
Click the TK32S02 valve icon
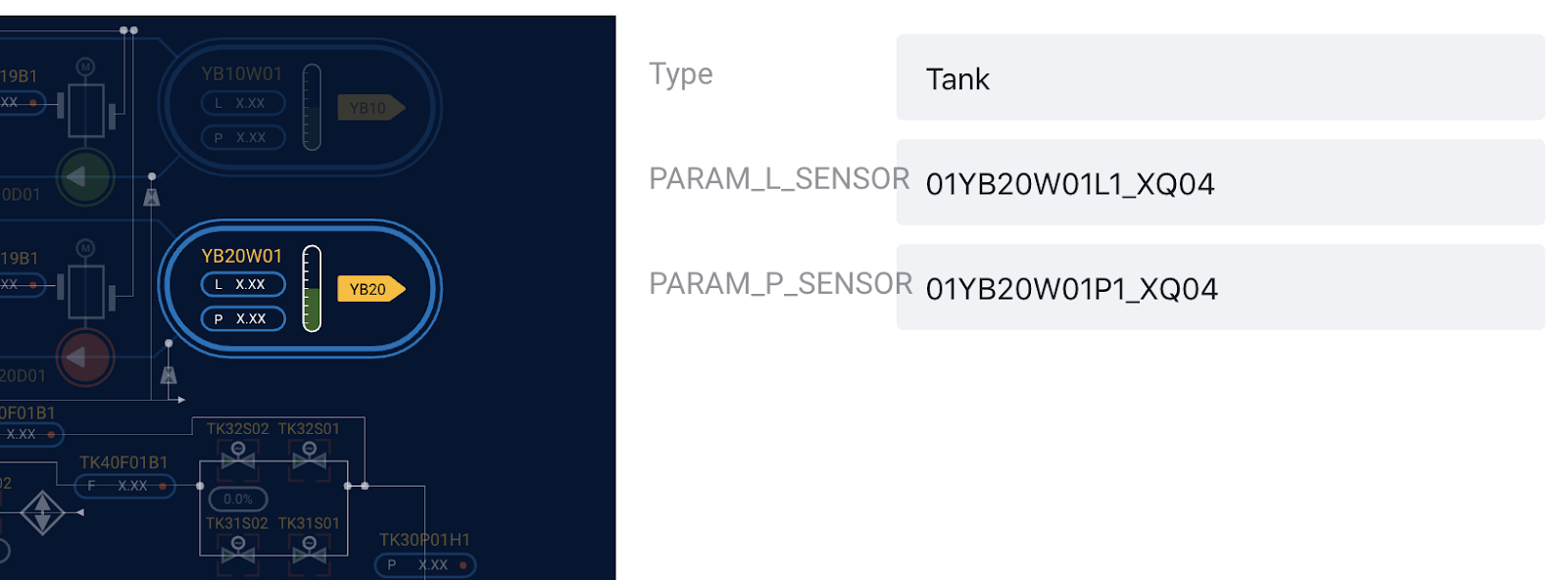237,456
